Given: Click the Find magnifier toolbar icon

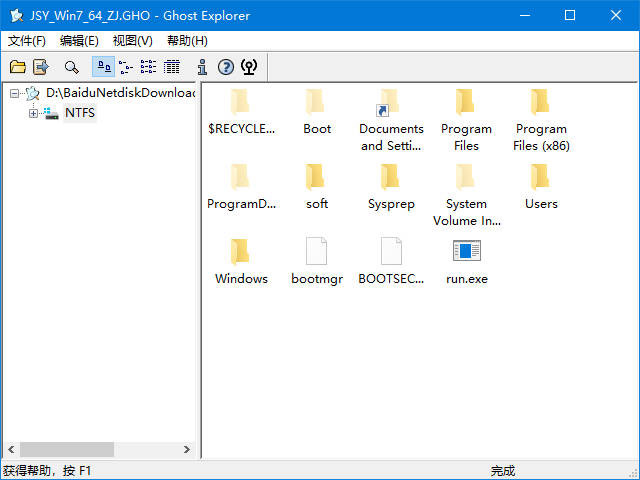Looking at the screenshot, I should coord(72,67).
